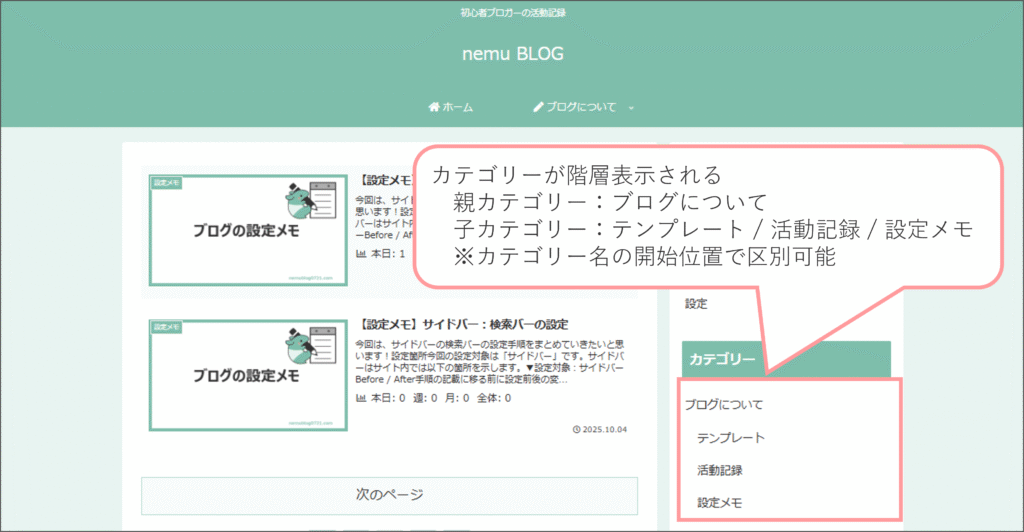This screenshot has width=1024, height=532.
Task: Click the pencil icon before ブログについて in the header
Action: (538, 107)
